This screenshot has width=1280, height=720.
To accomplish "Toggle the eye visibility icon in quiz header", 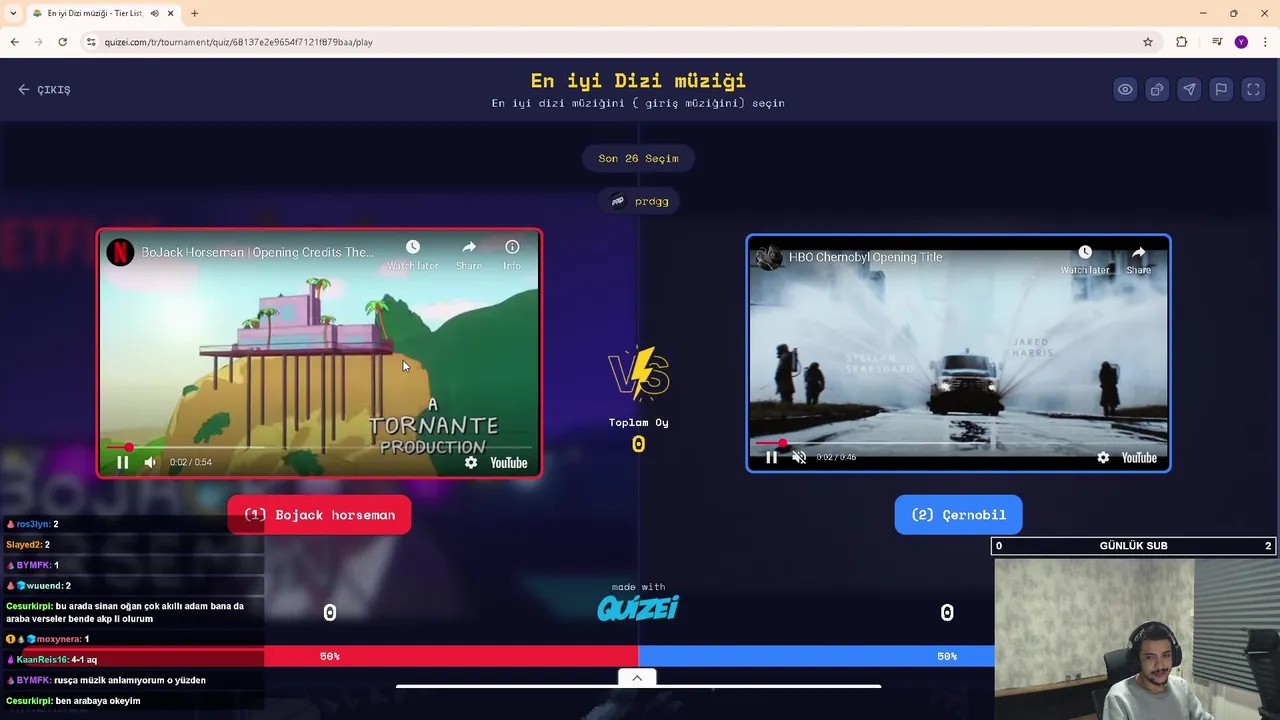I will 1125,89.
